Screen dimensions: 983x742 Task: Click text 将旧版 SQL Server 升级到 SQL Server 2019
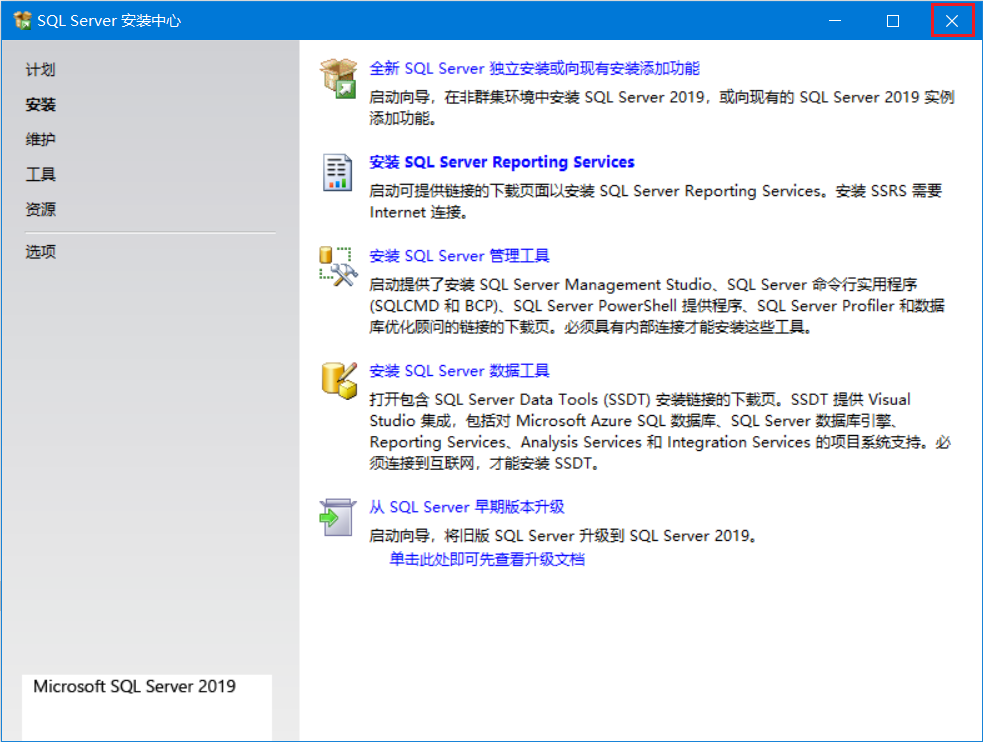pyautogui.click(x=562, y=536)
